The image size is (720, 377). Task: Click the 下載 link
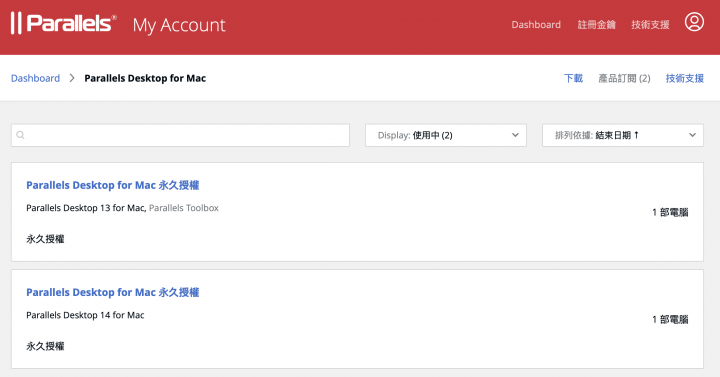coord(574,79)
